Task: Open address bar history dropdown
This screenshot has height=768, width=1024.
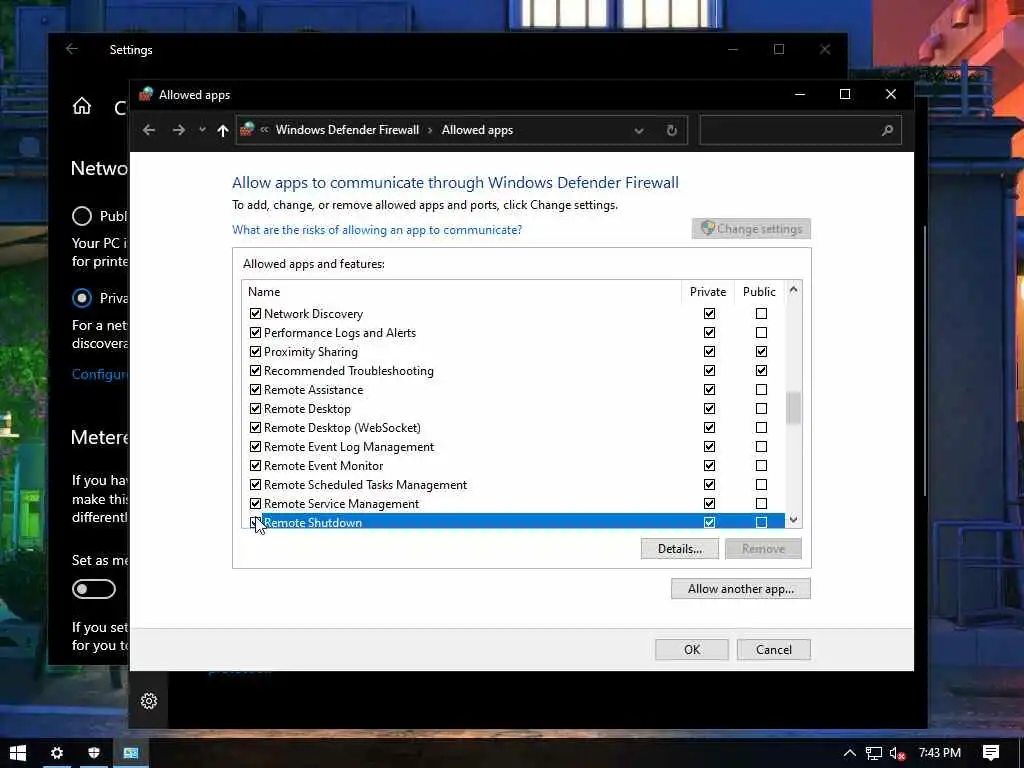Action: point(639,131)
